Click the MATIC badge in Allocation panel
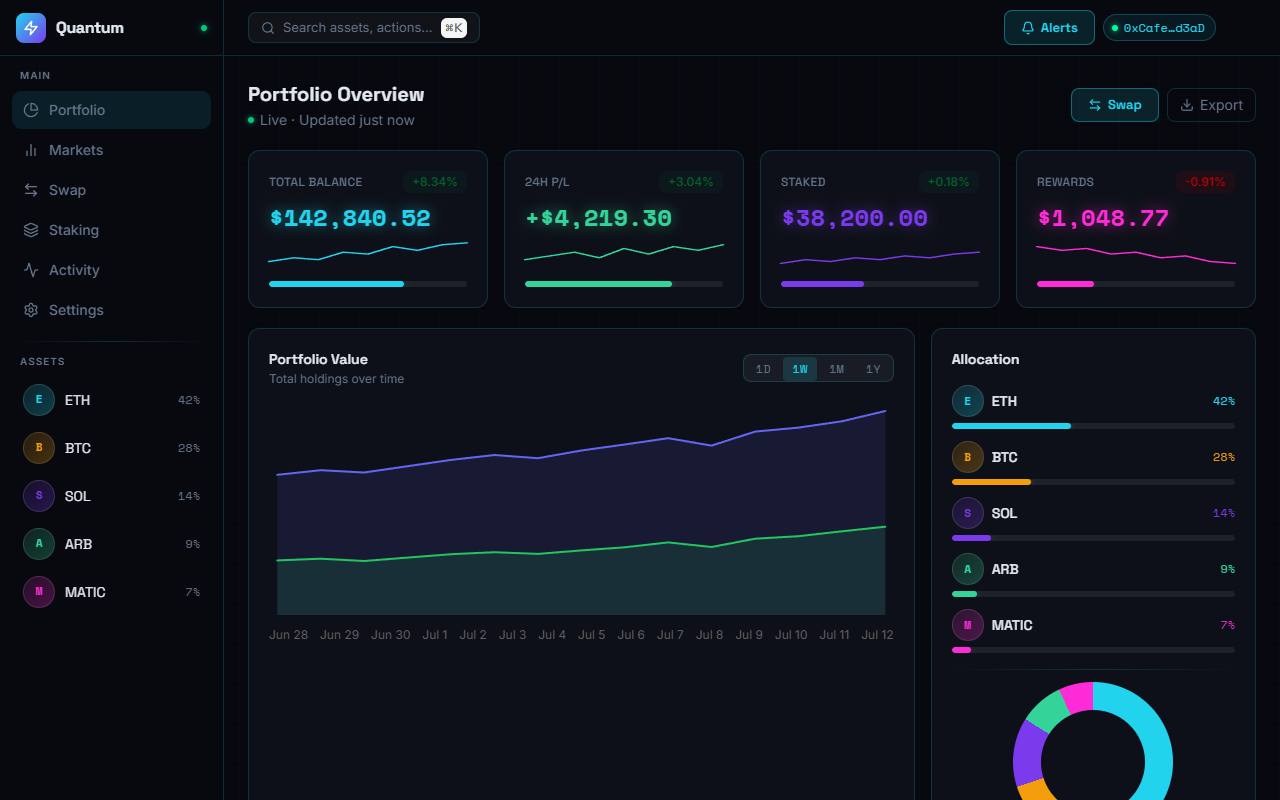Viewport: 1280px width, 800px height. tap(967, 625)
